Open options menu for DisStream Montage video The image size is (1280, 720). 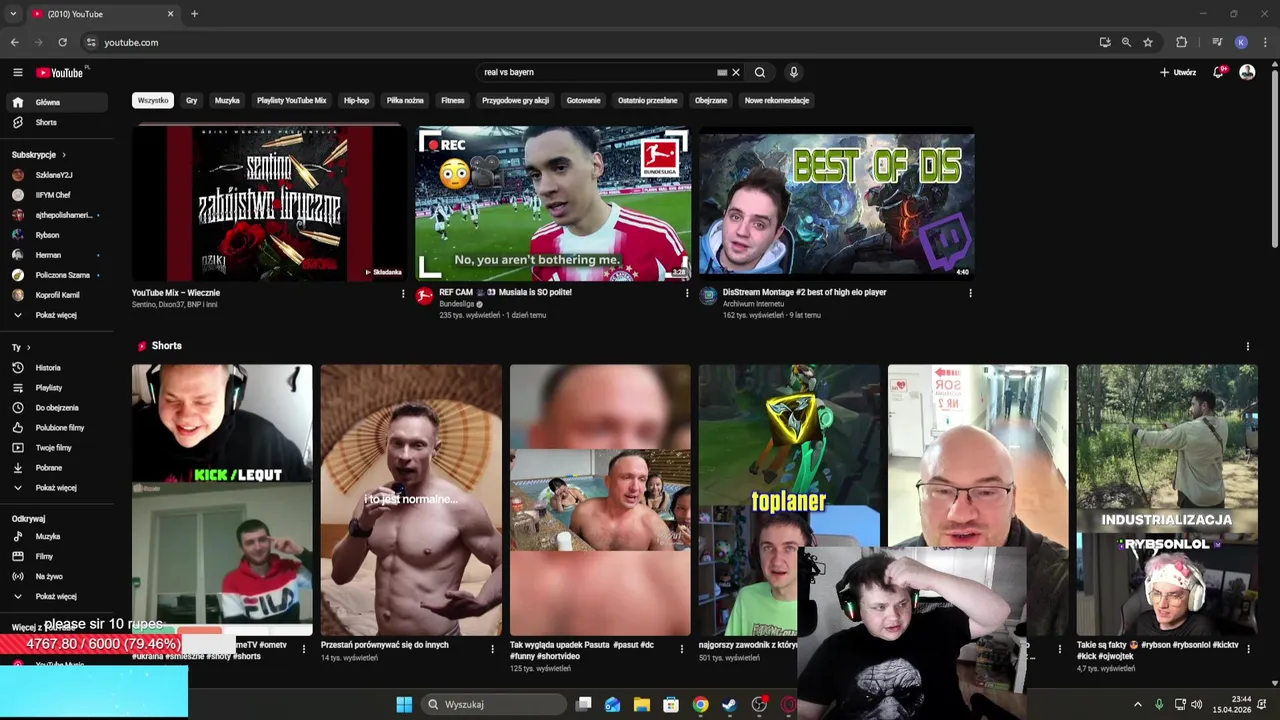(970, 294)
